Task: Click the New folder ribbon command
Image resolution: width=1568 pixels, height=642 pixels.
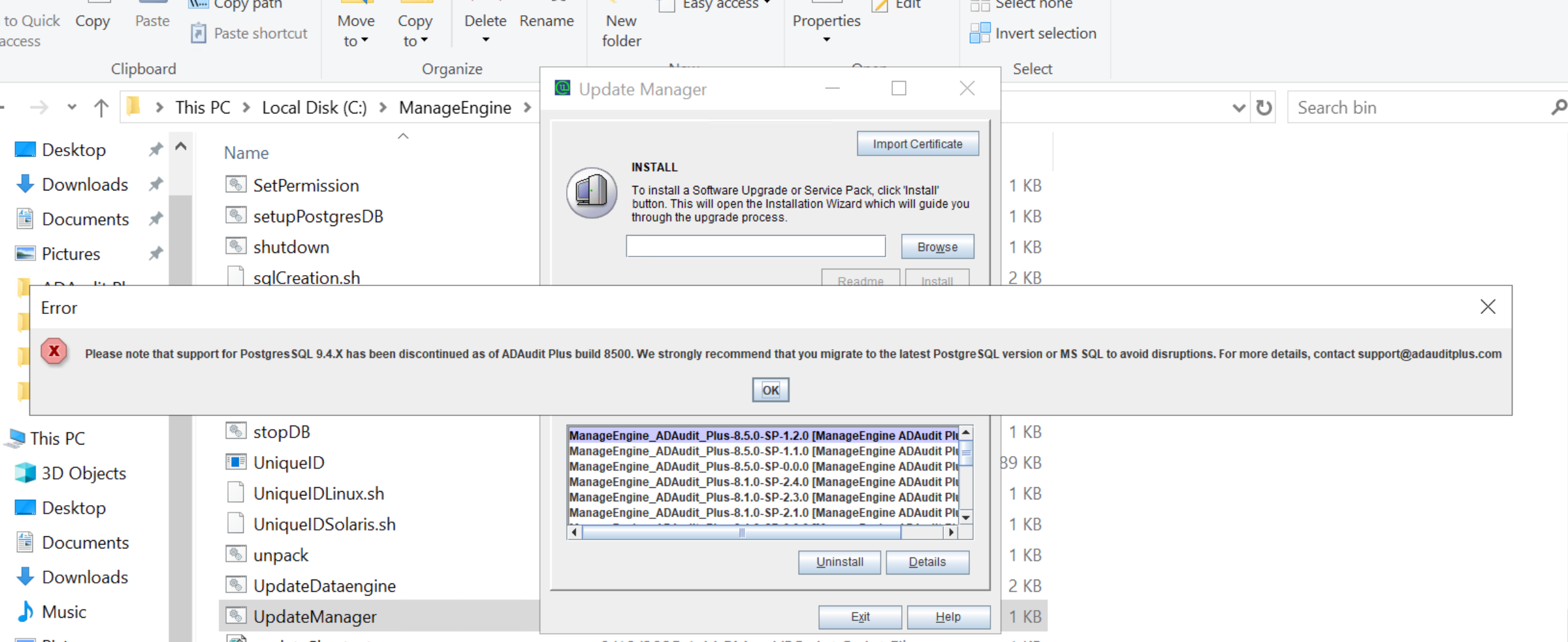Action: tap(621, 30)
